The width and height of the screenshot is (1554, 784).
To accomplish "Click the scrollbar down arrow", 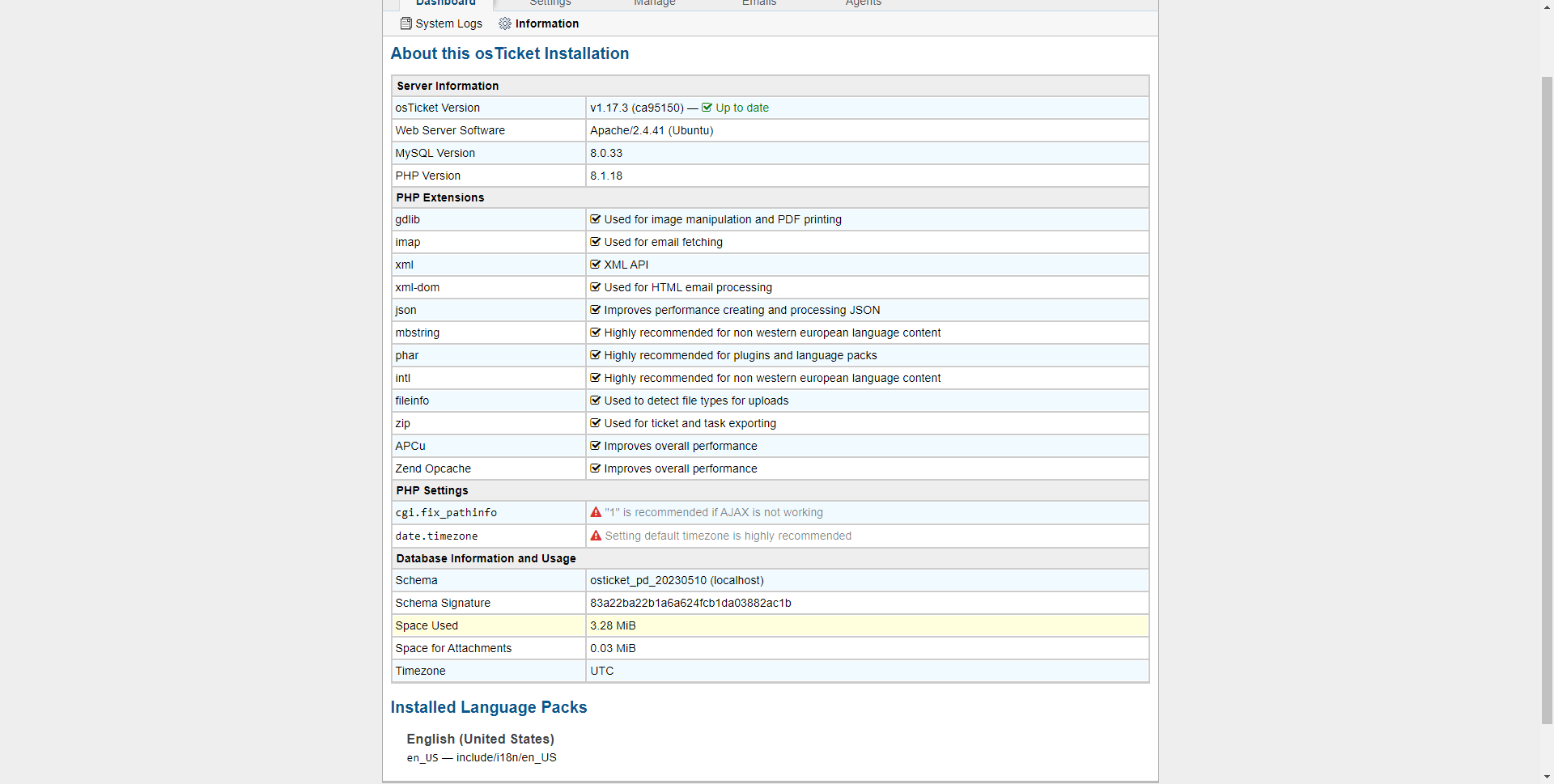I will pos(1547,777).
